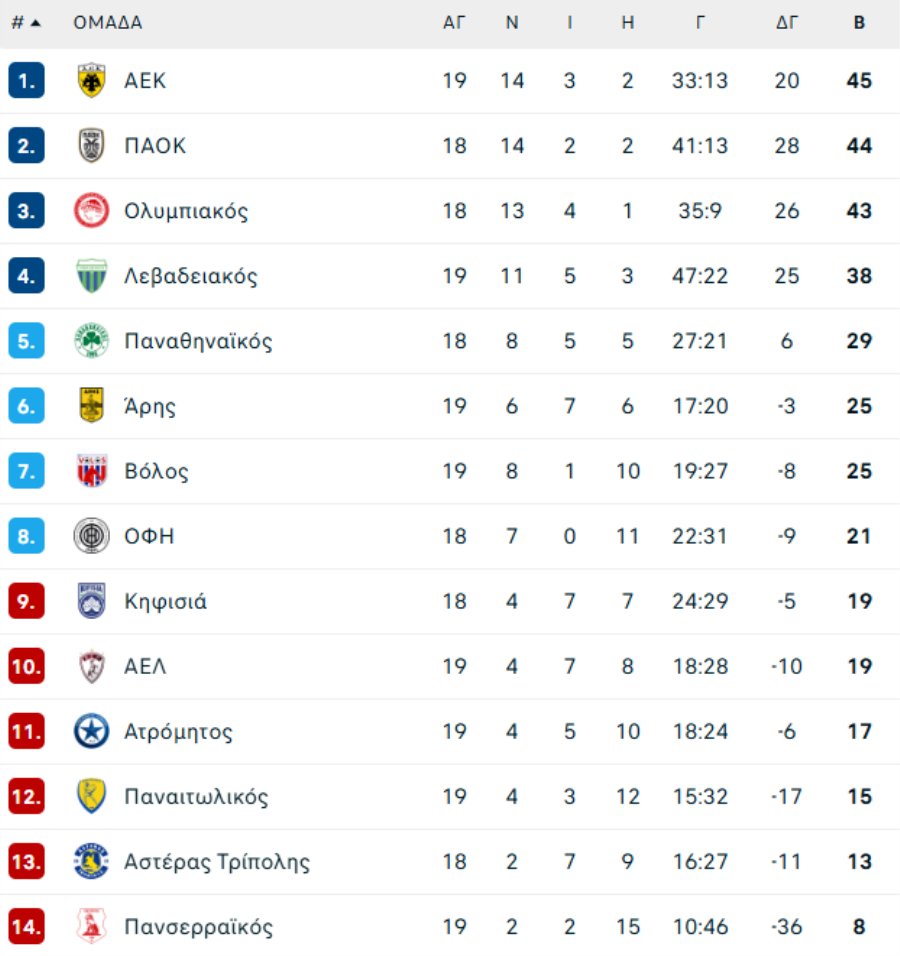Click the Παναθηναϊκός shamrock crest

click(x=91, y=341)
